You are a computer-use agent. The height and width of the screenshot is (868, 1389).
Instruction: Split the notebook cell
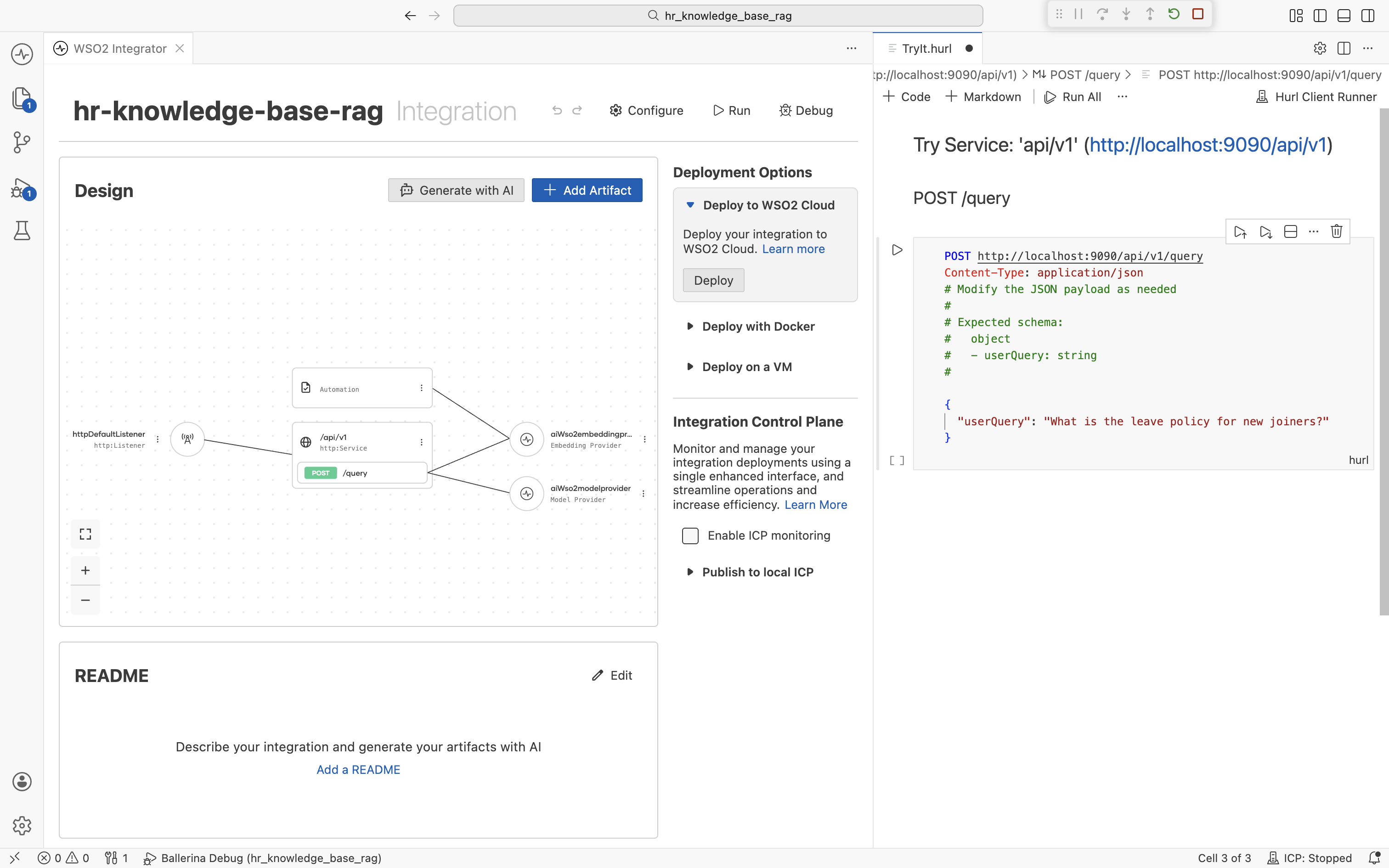click(x=1290, y=232)
